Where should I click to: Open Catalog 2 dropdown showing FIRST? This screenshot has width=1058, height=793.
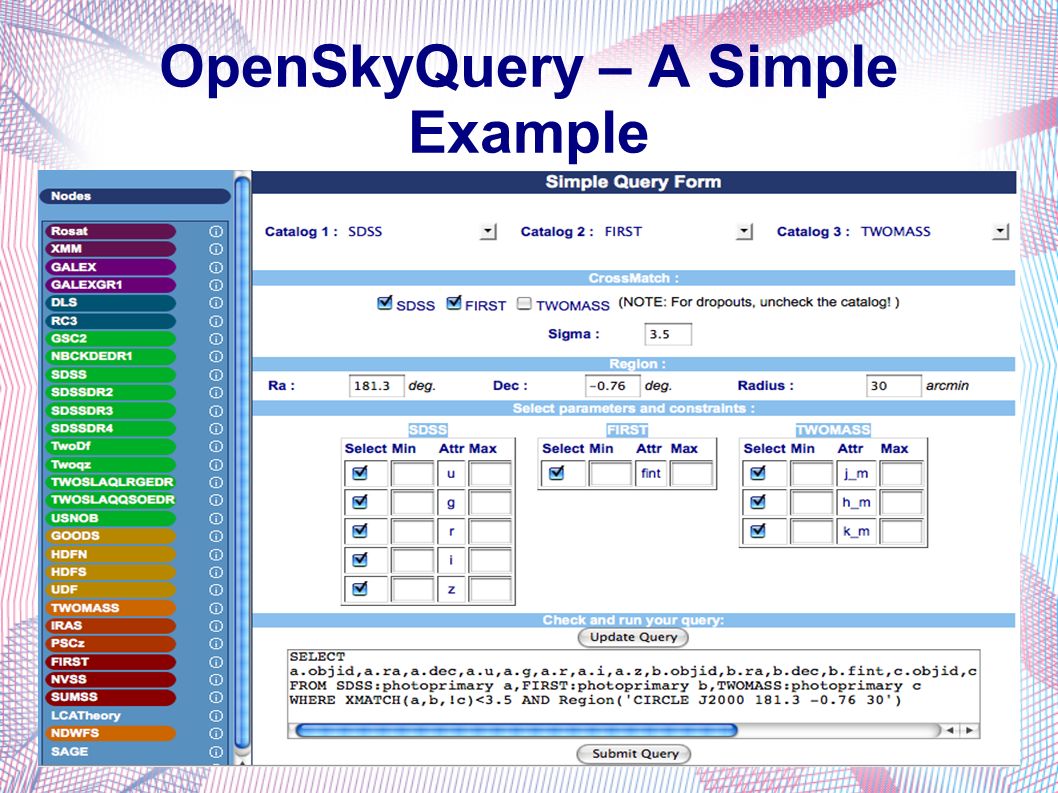pos(744,232)
